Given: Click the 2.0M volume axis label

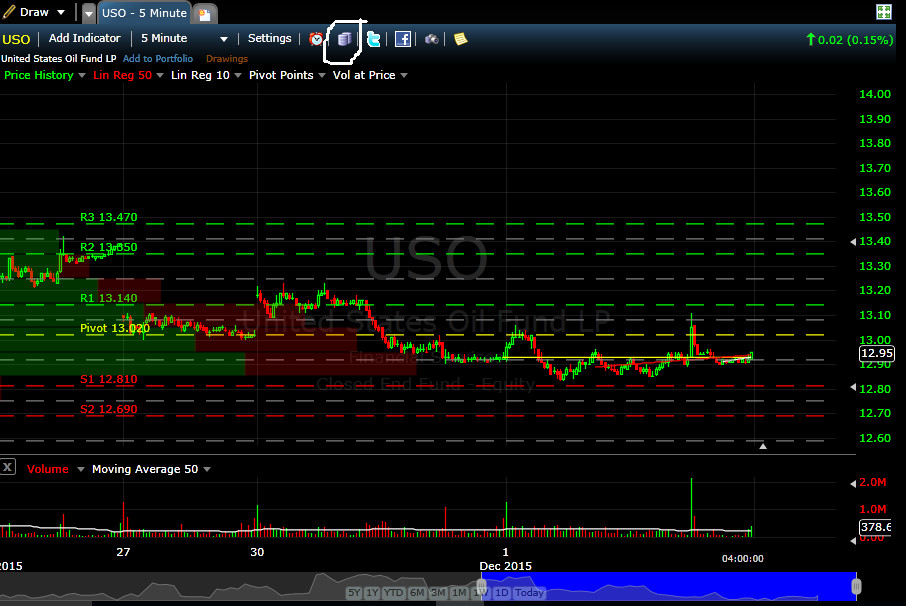Looking at the screenshot, I should (872, 482).
